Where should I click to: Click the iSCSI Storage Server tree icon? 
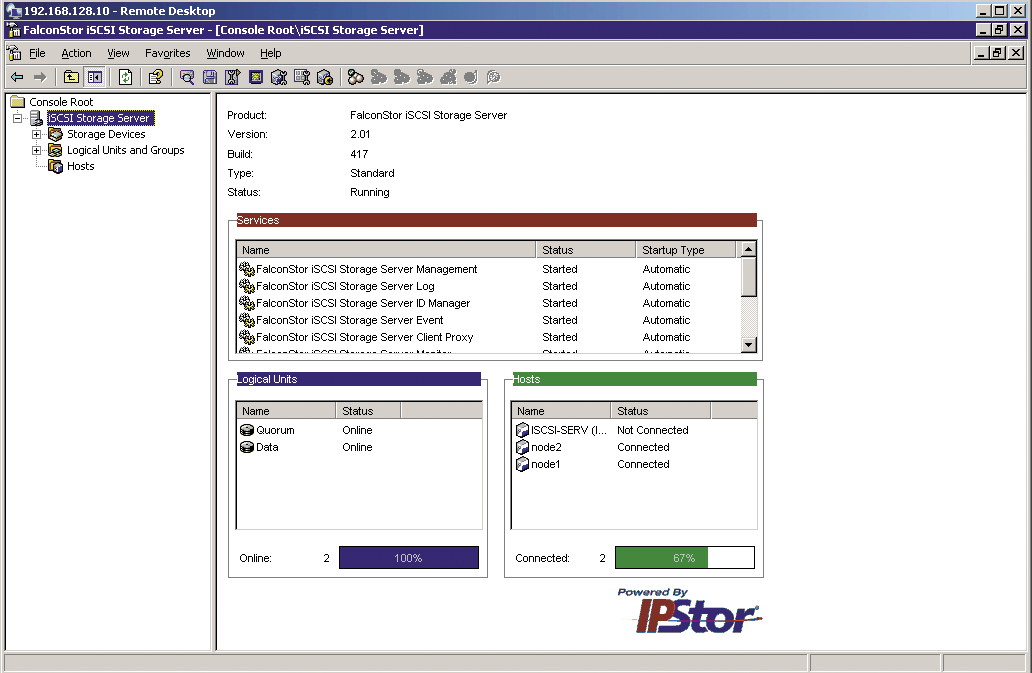36,118
